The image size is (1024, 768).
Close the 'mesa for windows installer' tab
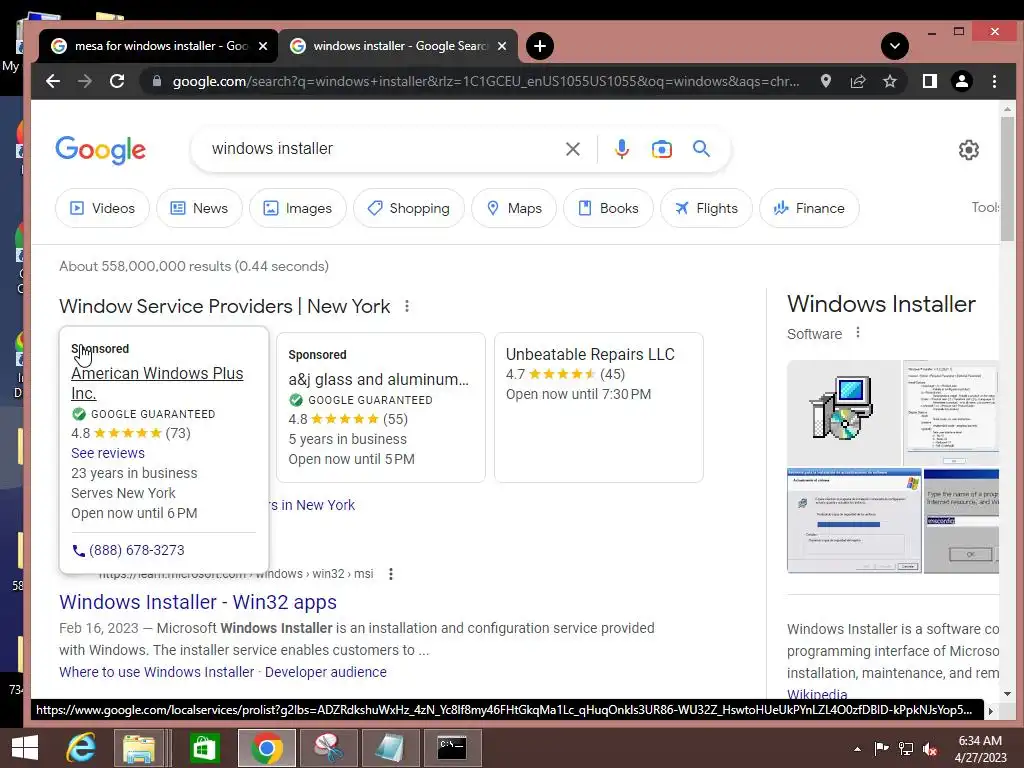(263, 46)
